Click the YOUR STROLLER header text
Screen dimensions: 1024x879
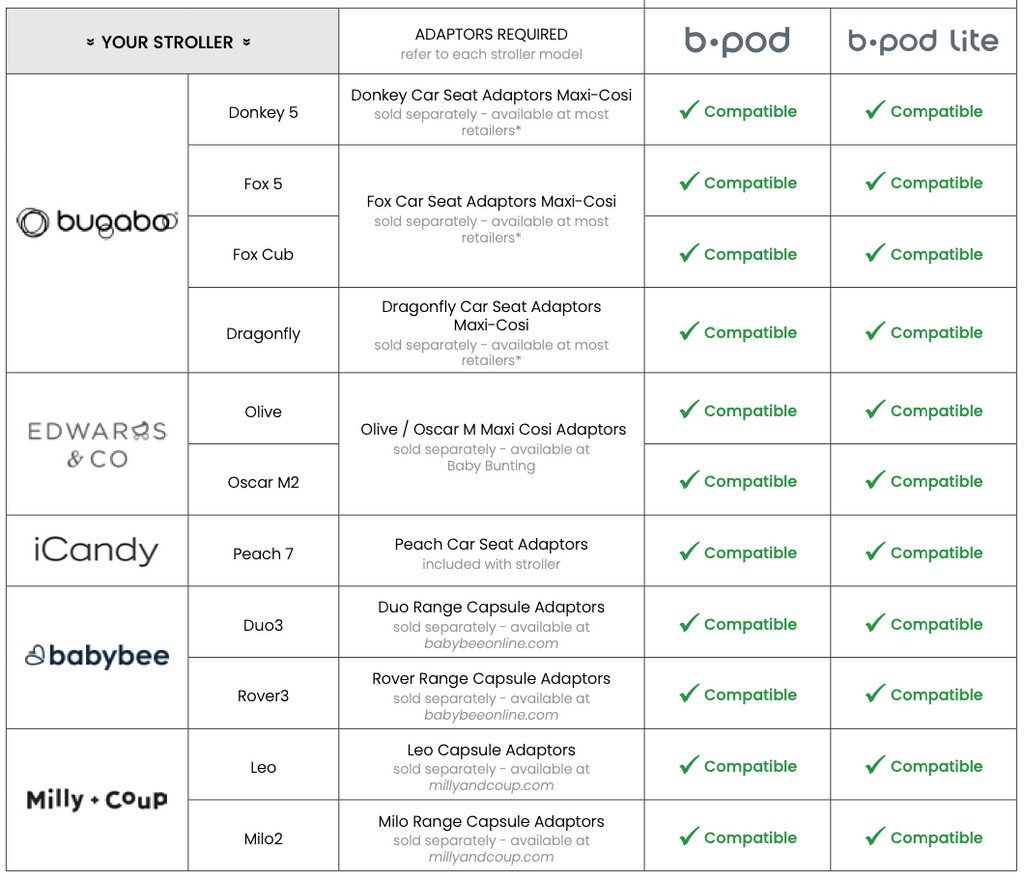167,43
